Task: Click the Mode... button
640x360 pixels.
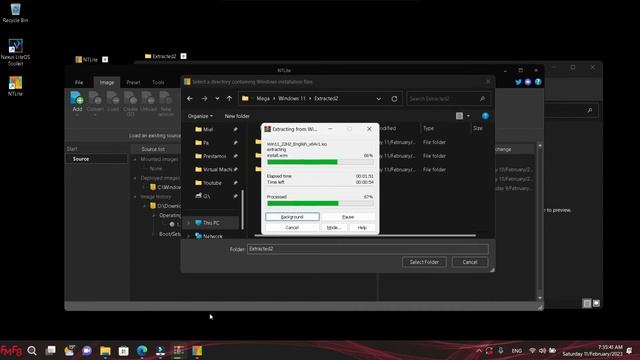Action: [x=334, y=227]
